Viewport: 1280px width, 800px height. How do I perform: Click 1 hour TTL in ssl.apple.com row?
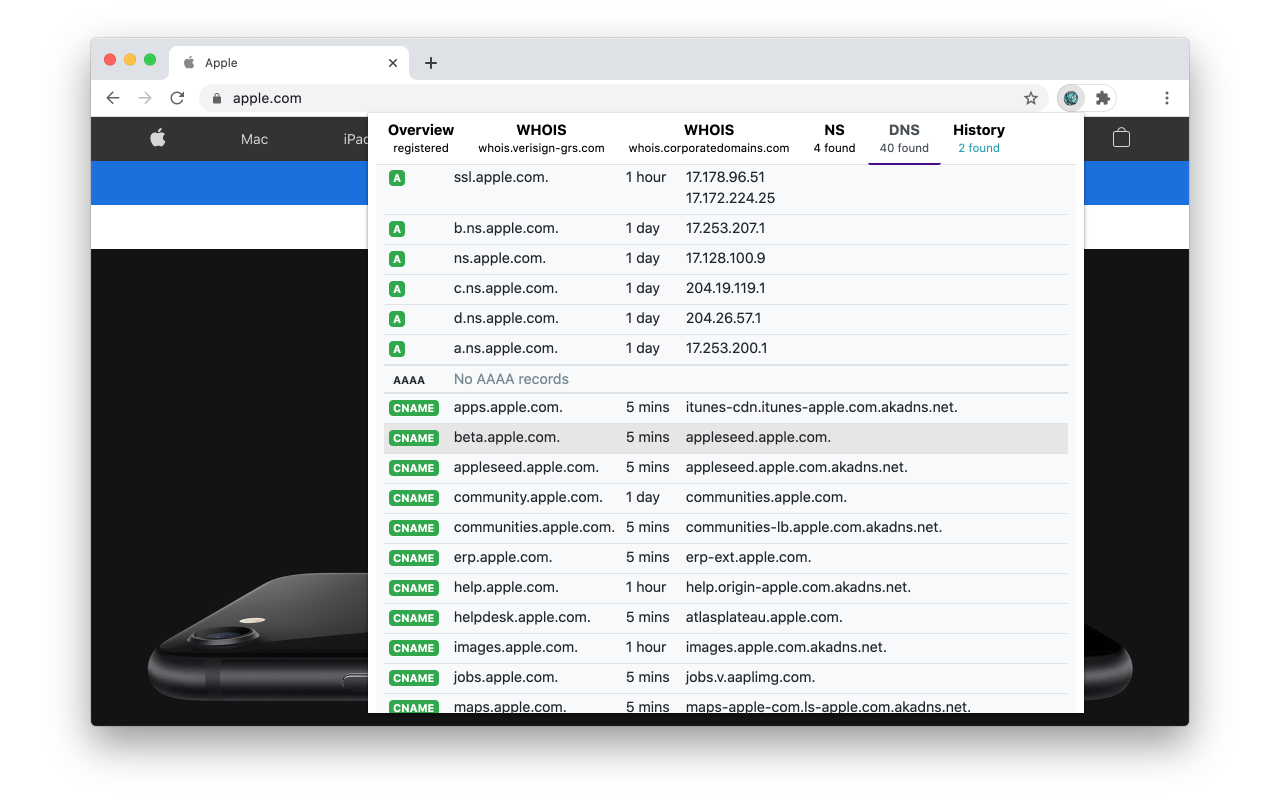point(646,177)
